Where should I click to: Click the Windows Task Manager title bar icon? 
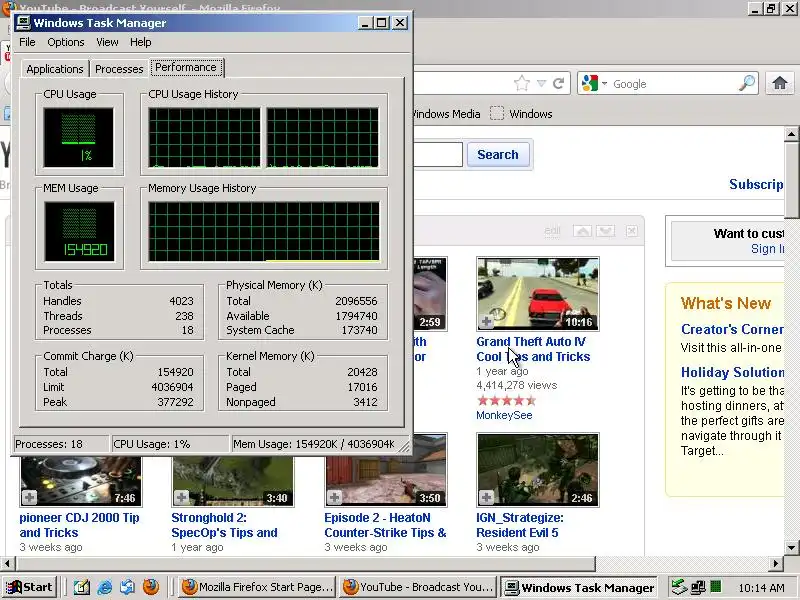point(23,23)
